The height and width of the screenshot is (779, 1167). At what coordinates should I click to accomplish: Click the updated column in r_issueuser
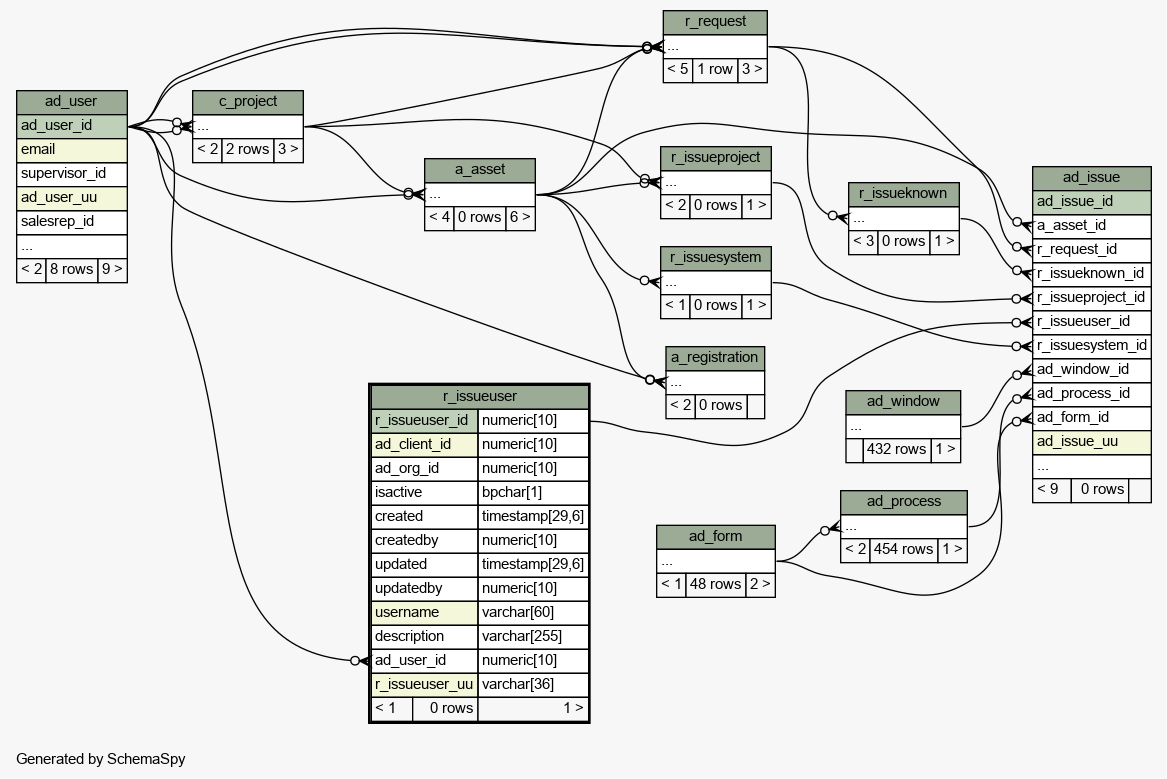(x=424, y=565)
